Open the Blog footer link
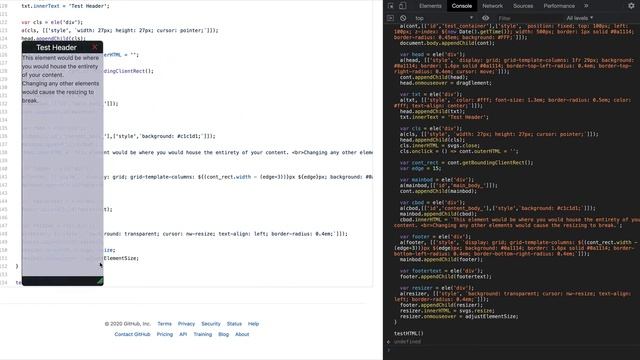The height and width of the screenshot is (360, 640). (223, 334)
